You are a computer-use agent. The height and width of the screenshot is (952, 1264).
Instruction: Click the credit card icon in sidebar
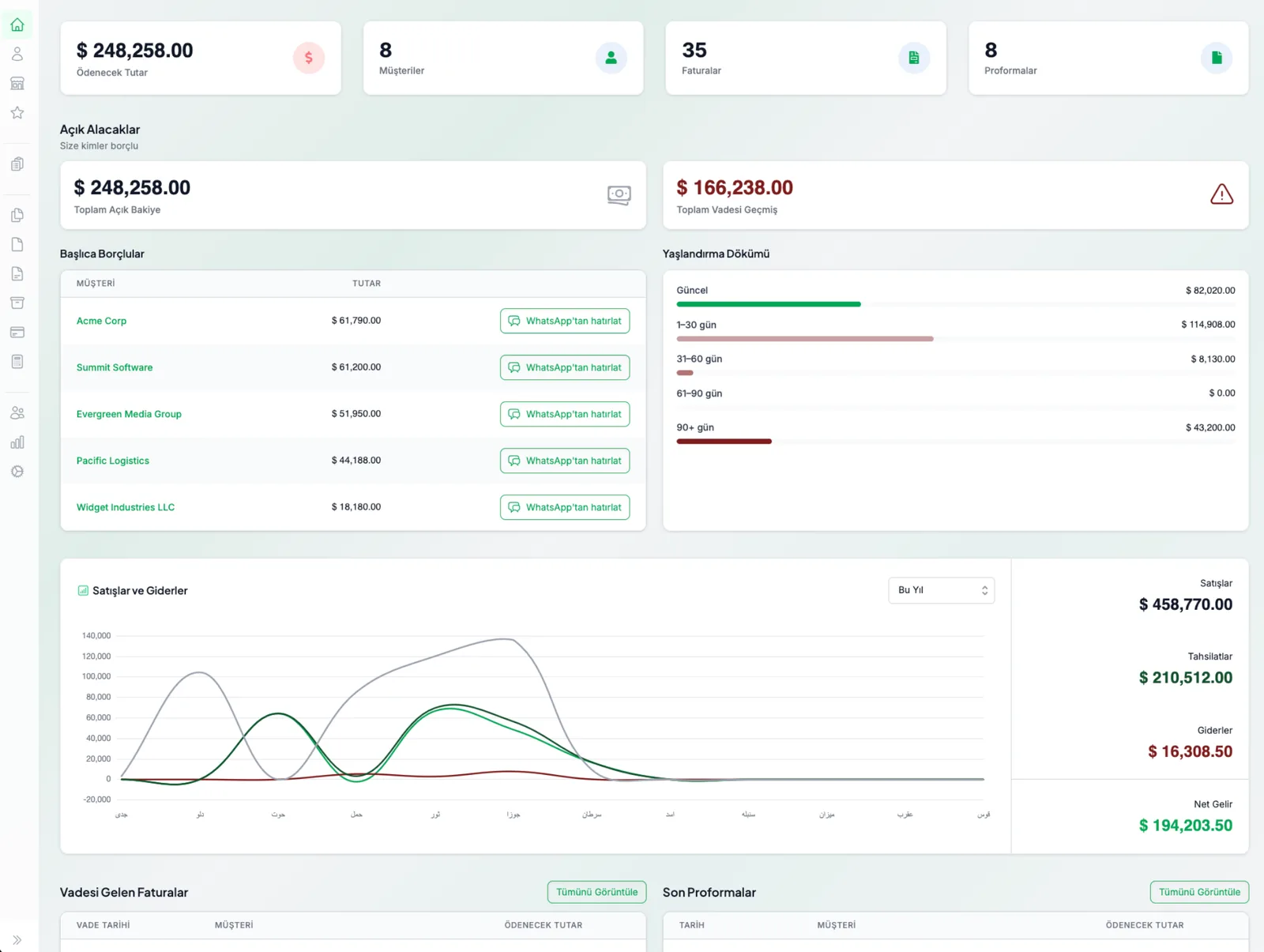pyautogui.click(x=17, y=333)
